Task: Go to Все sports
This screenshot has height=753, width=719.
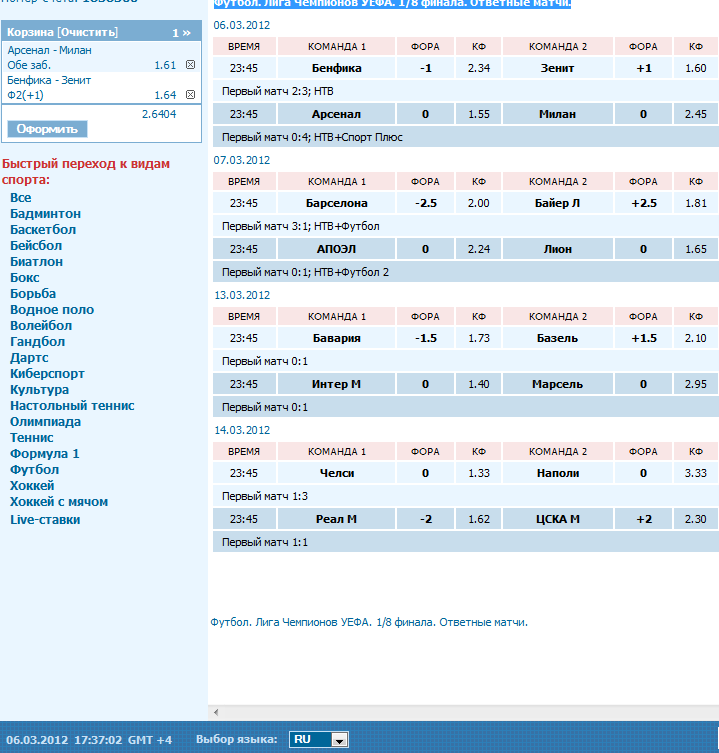Action: (21, 197)
